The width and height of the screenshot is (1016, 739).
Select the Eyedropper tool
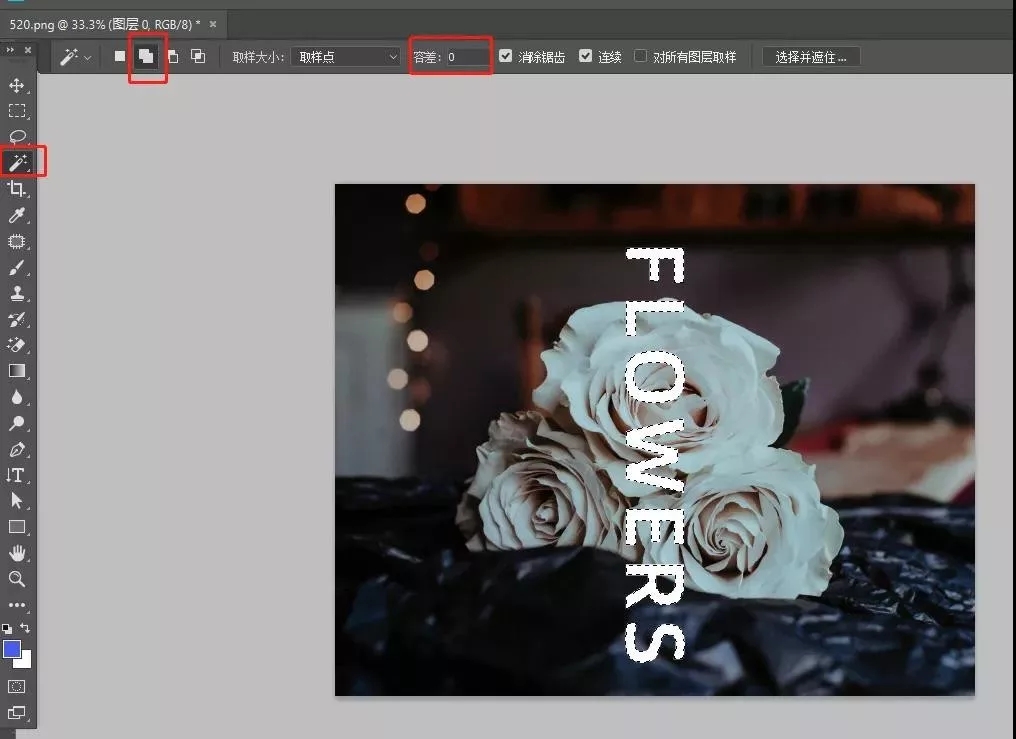(x=17, y=215)
